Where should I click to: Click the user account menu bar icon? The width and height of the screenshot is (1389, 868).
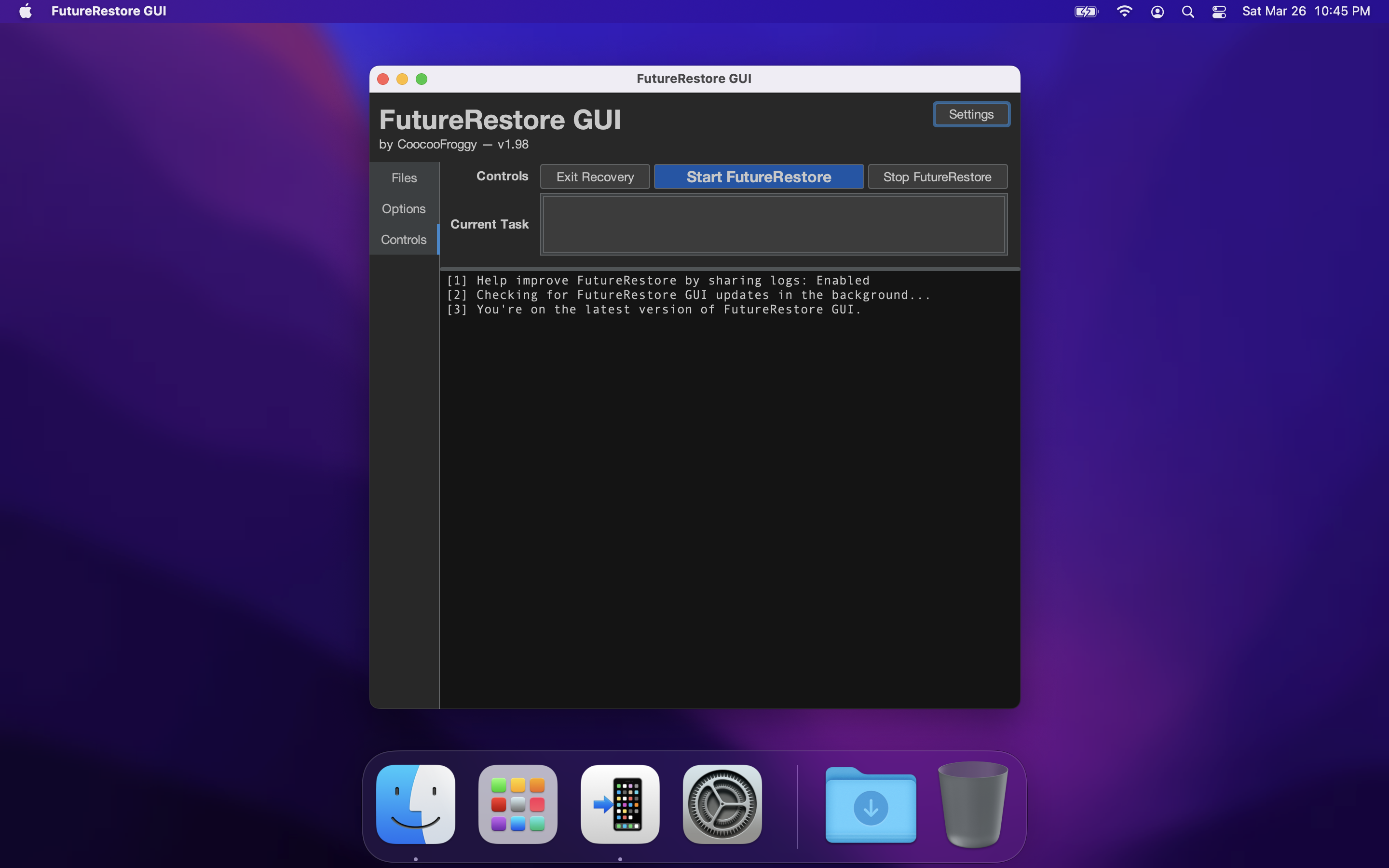coord(1157,12)
